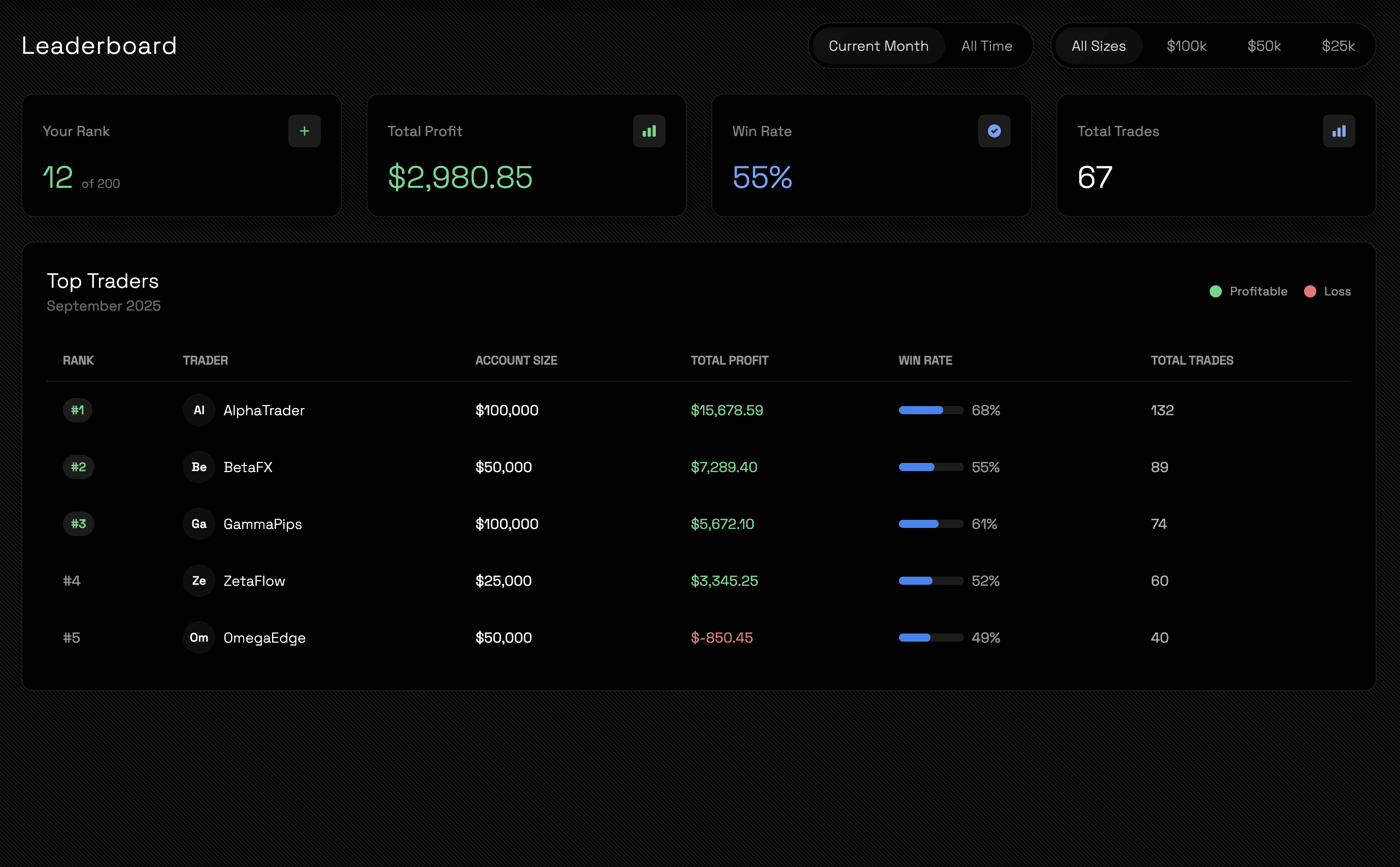Click the blue bar chart icon on Total Trades card
Image resolution: width=1400 pixels, height=867 pixels.
(1339, 131)
